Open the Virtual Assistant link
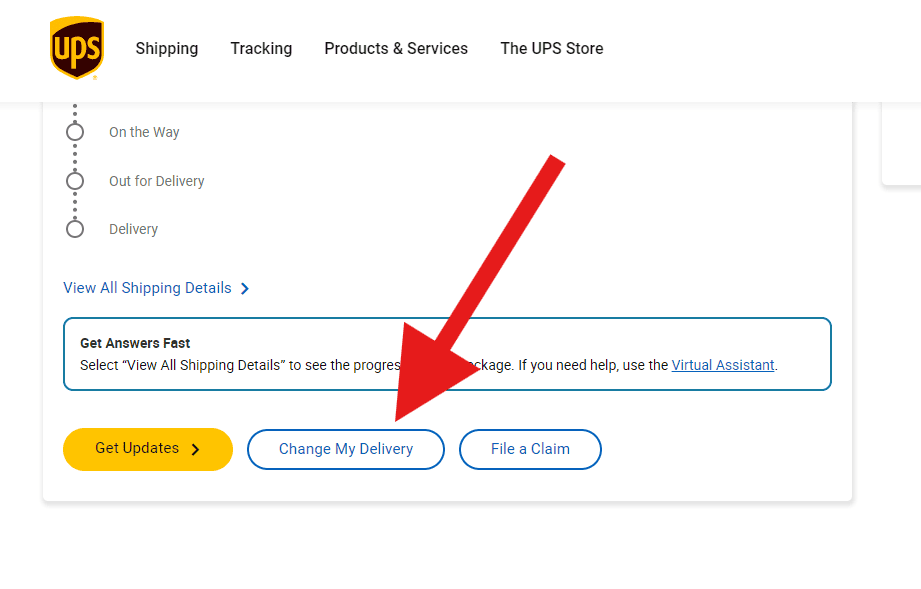The width and height of the screenshot is (921, 589). pyautogui.click(x=723, y=365)
